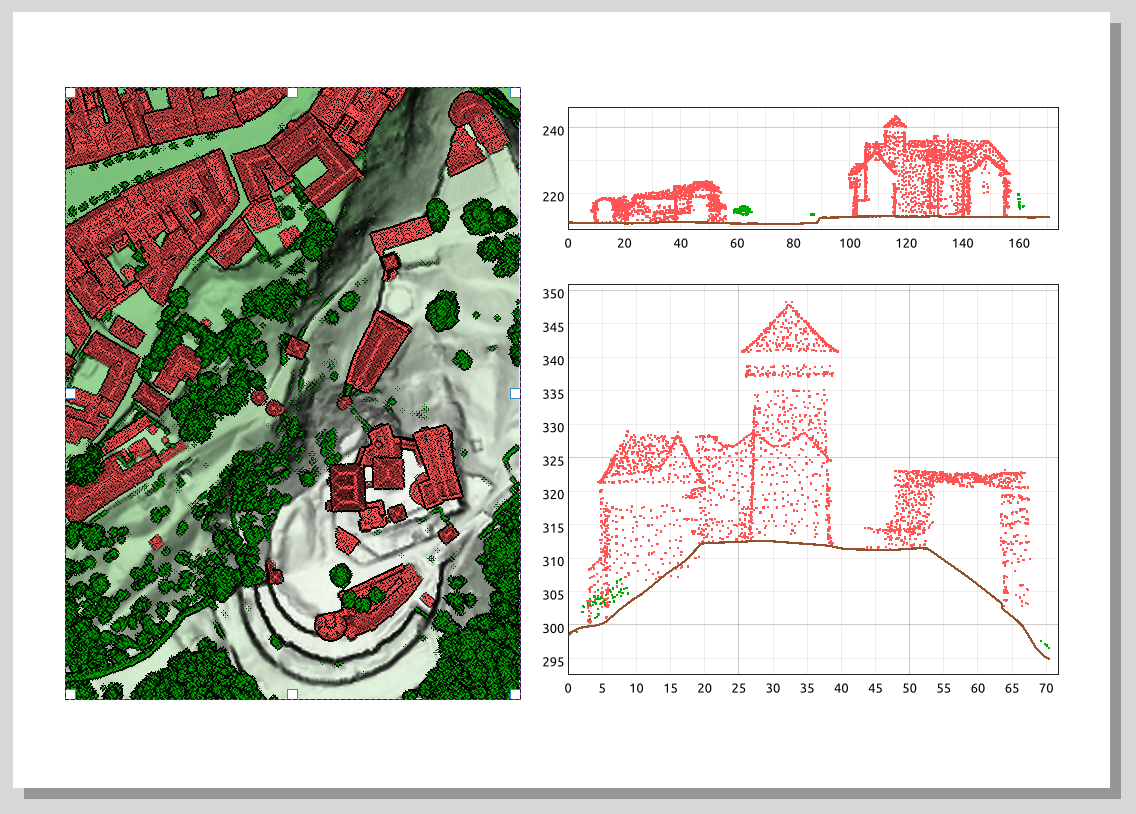Click the central castle buildings on the map

pos(395,475)
